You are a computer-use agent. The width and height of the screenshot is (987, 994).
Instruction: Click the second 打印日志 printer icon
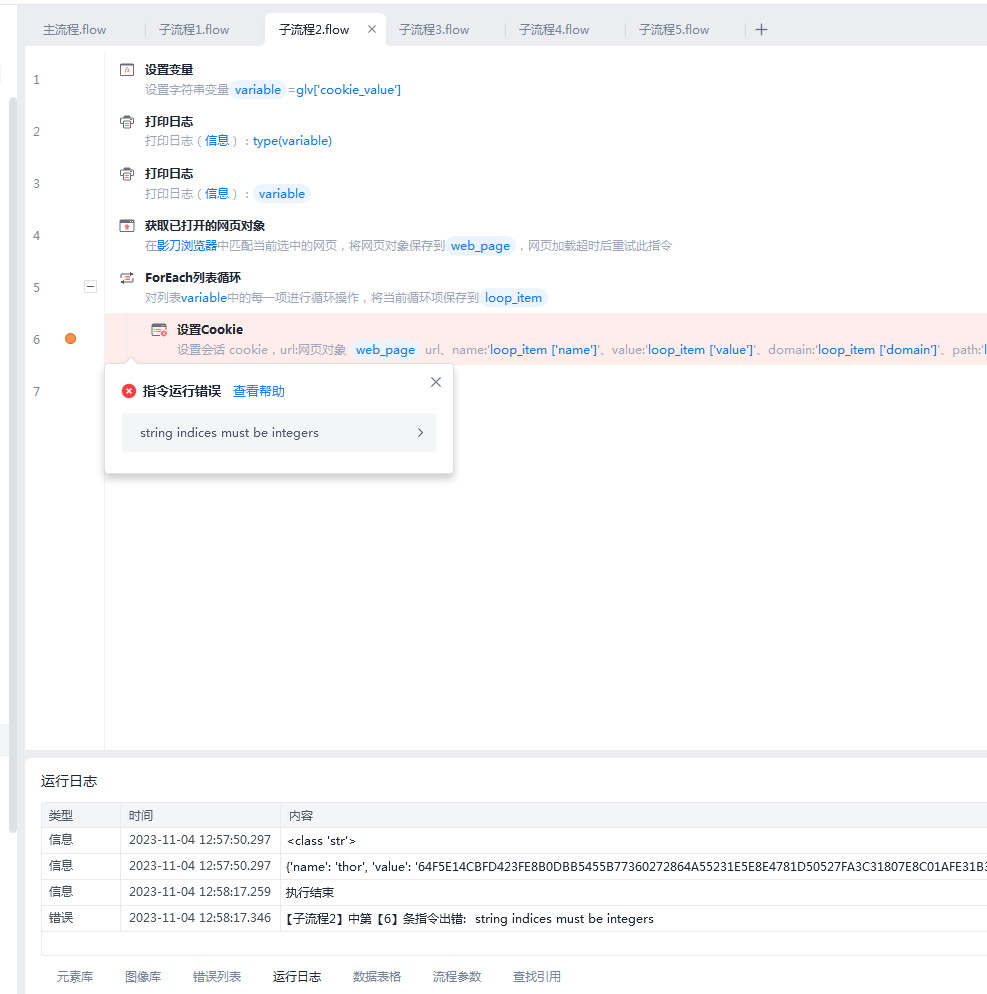(x=127, y=174)
